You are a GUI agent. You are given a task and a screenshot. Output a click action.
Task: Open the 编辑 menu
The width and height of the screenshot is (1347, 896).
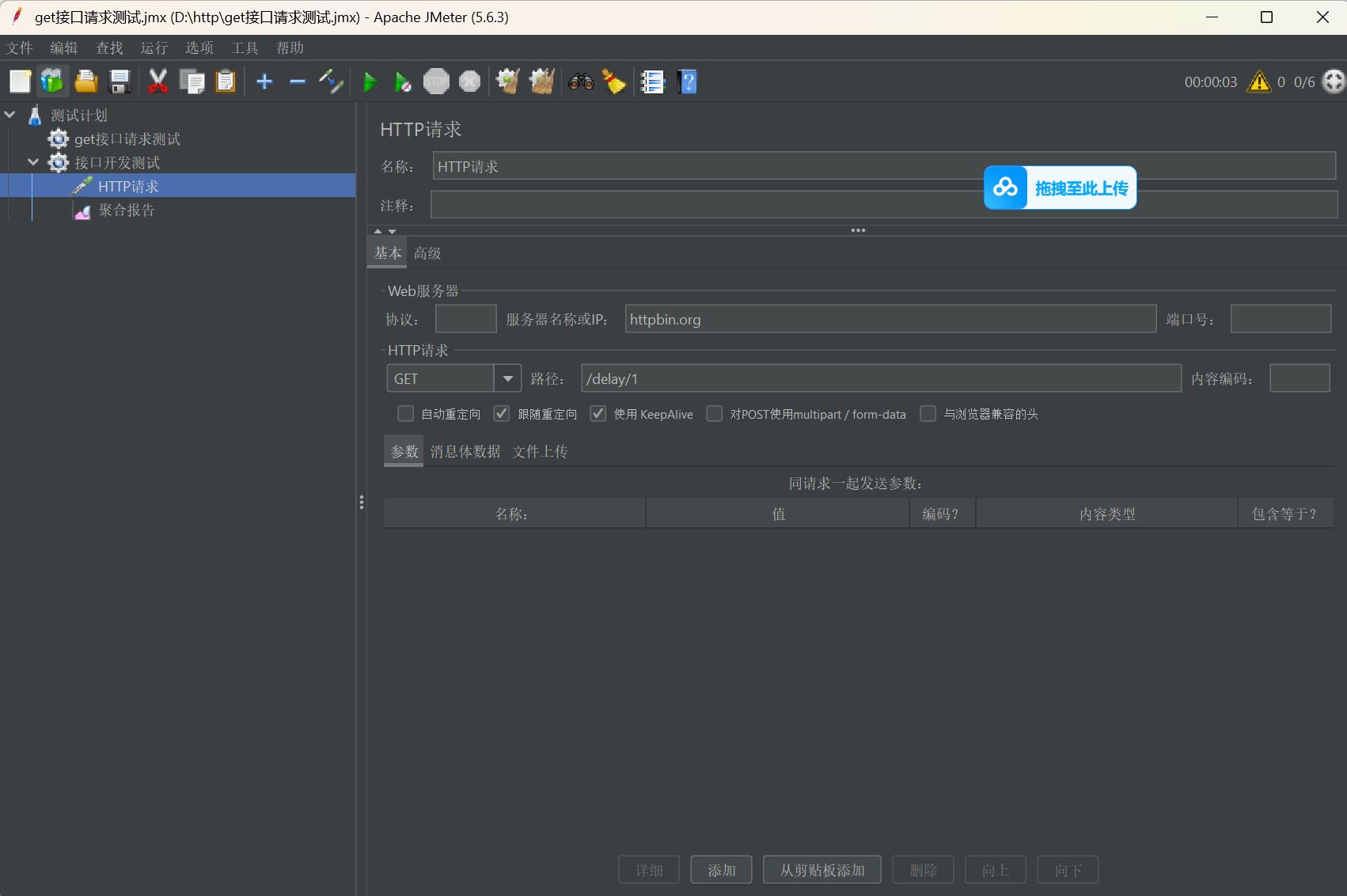click(64, 48)
